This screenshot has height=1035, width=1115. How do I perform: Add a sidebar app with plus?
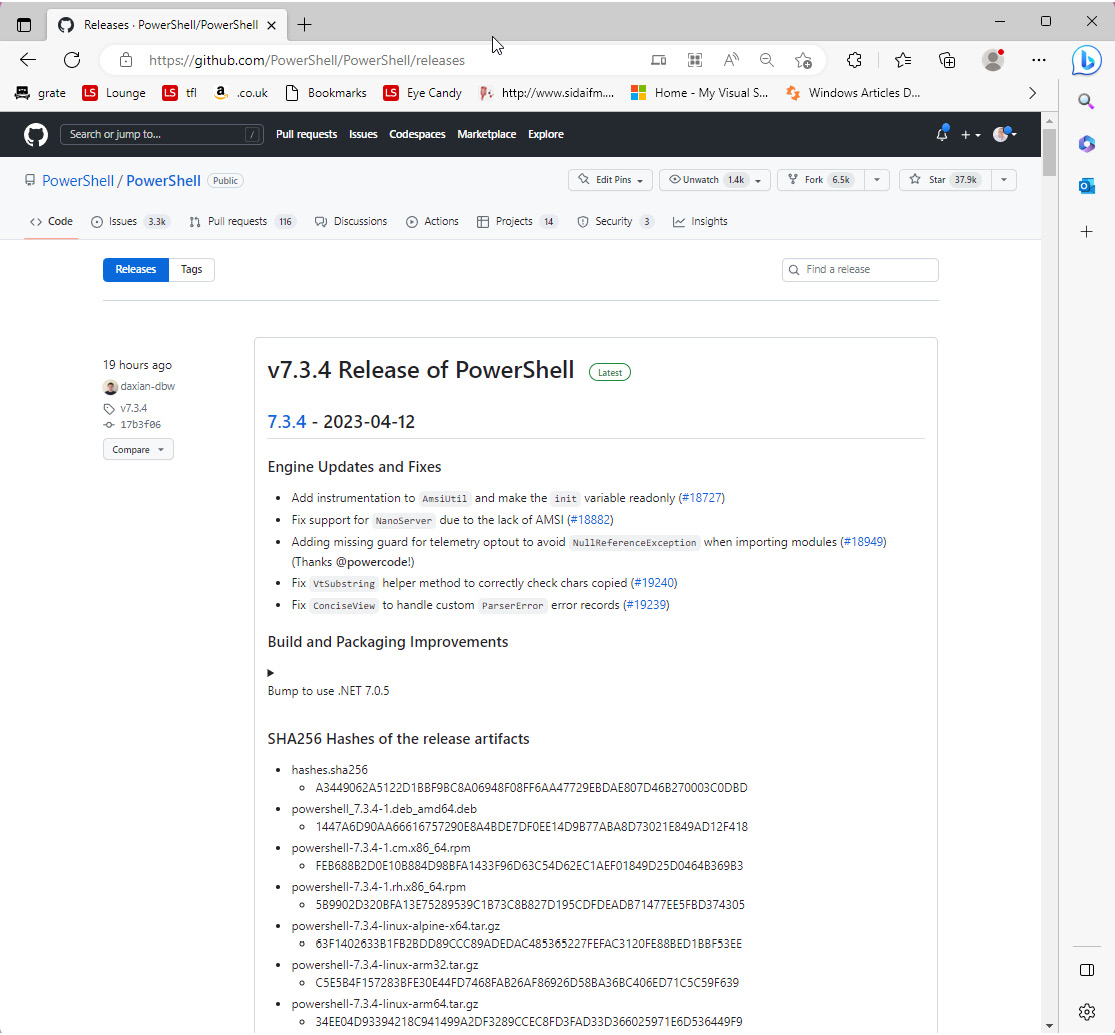pos(1086,232)
